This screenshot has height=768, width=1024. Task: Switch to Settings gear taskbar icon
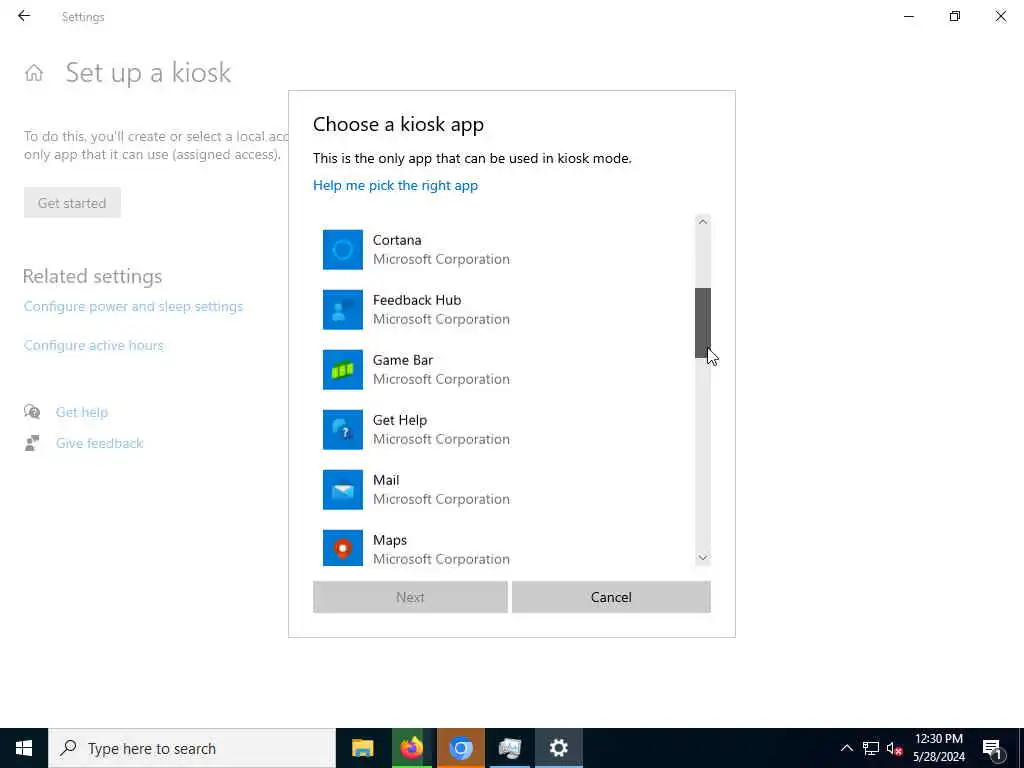point(558,748)
